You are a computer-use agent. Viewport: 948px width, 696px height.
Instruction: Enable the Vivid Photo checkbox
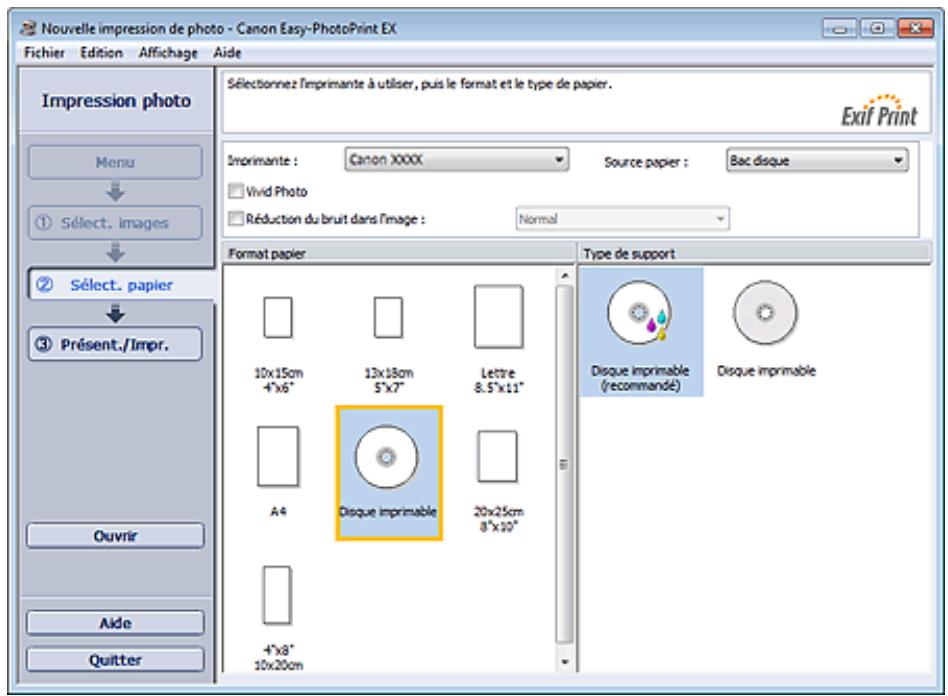coord(236,191)
